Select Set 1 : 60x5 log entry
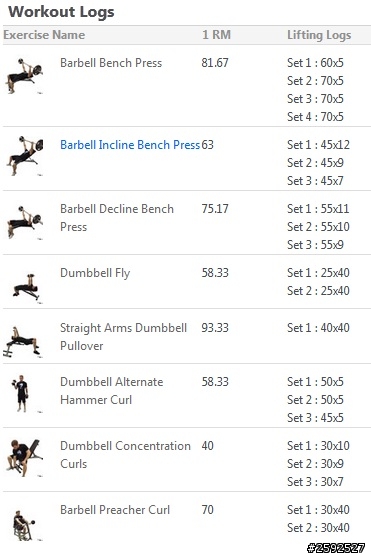Viewport: 371px width, 556px height. [x=315, y=63]
